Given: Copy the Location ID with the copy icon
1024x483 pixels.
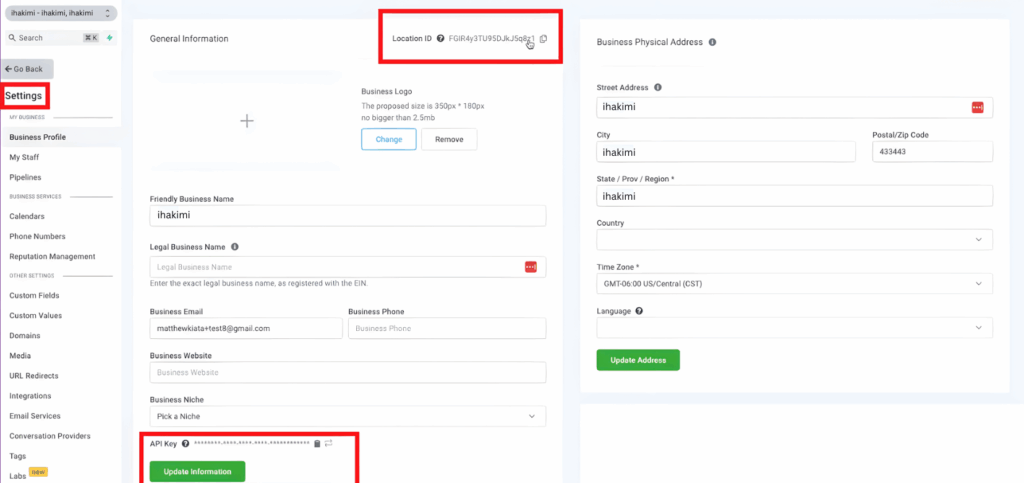Looking at the screenshot, I should 544,39.
